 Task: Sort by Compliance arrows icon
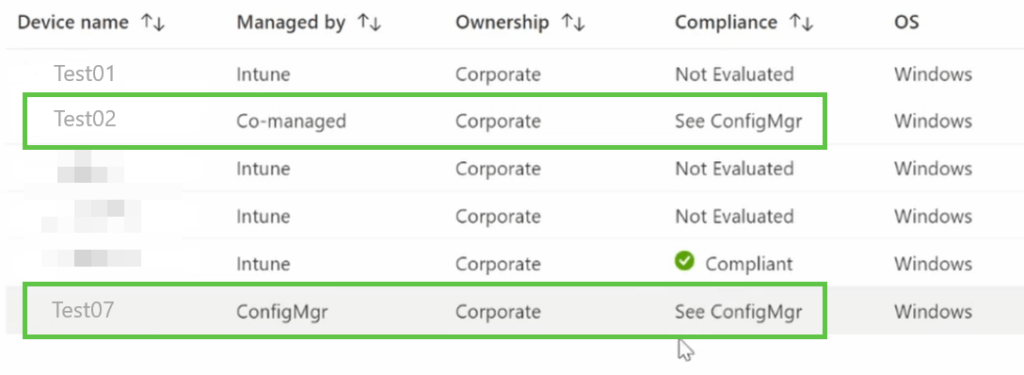(x=801, y=23)
